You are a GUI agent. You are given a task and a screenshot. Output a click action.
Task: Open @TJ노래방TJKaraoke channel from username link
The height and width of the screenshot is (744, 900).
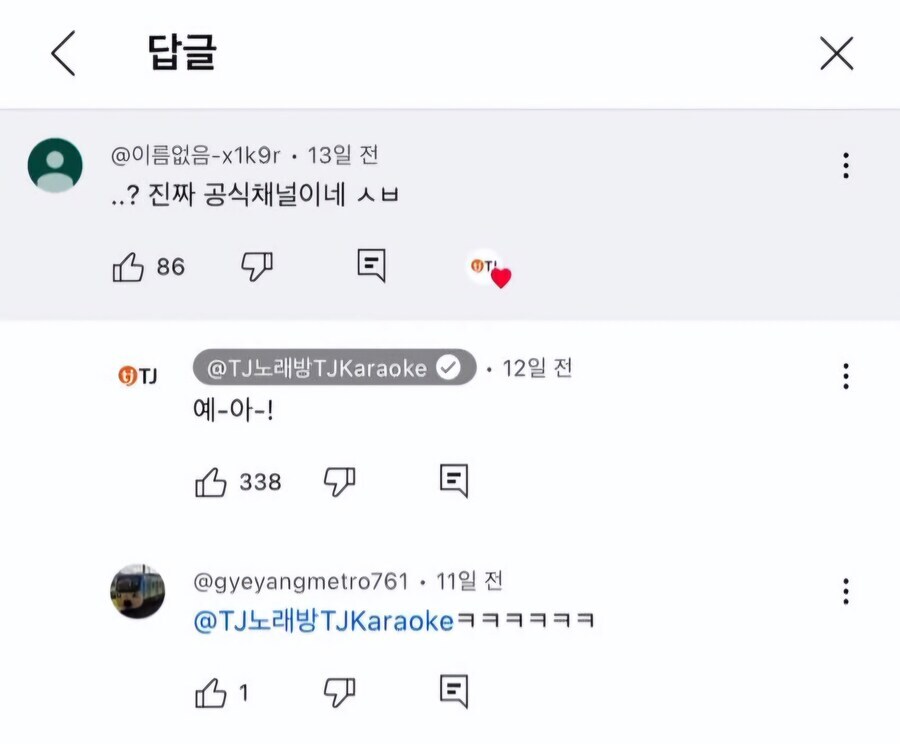coord(320,369)
